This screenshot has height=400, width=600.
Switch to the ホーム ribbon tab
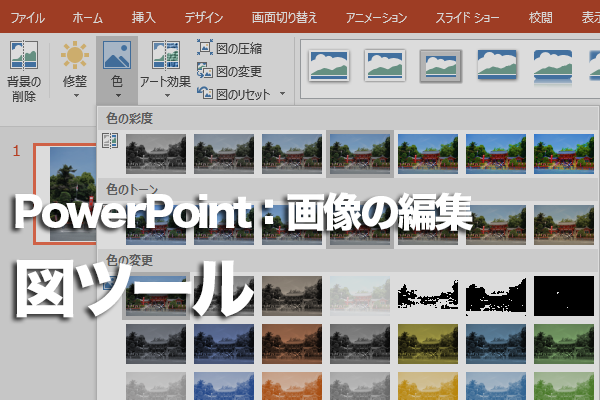click(88, 18)
